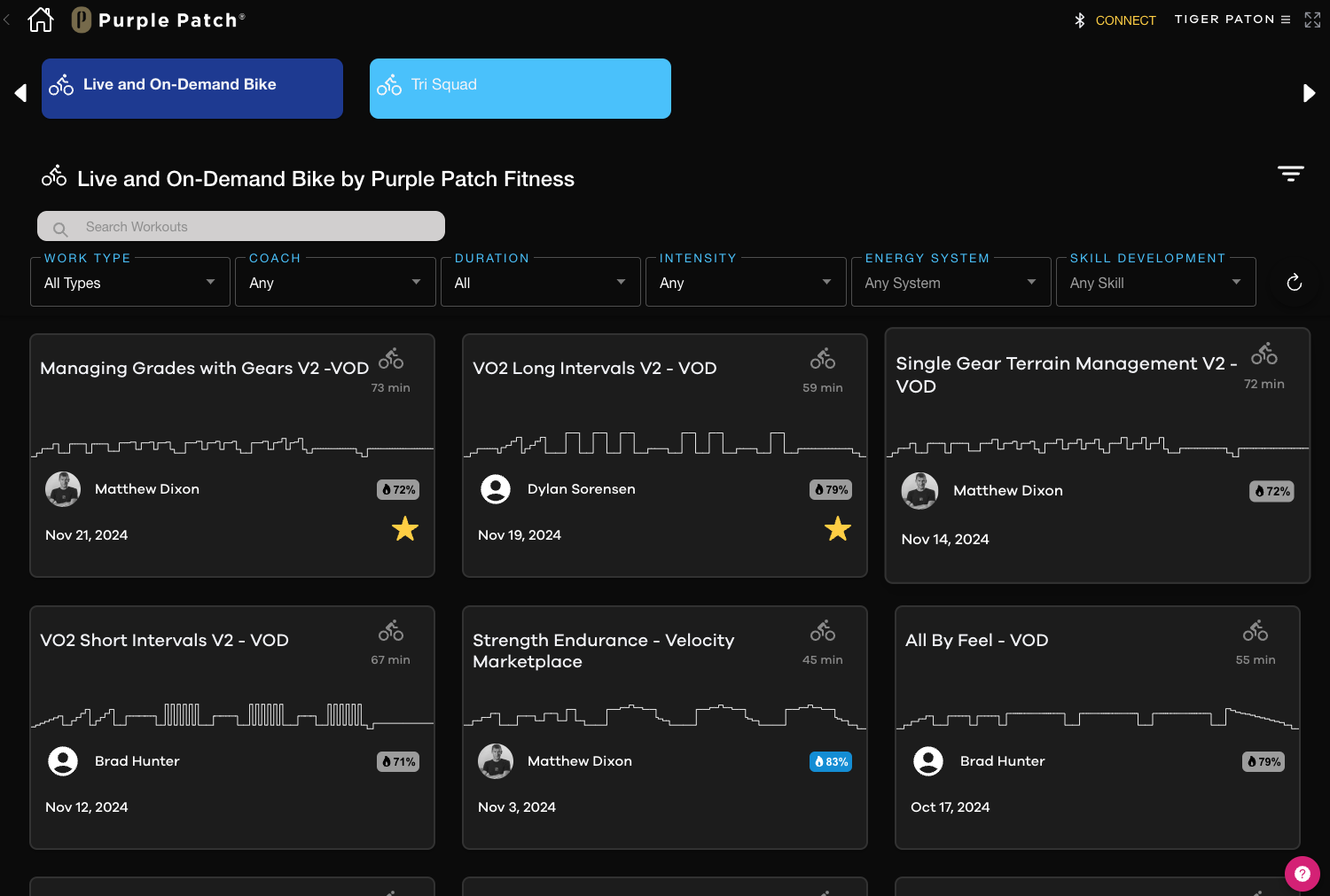Viewport: 1330px width, 896px height.
Task: Click Matthew Dixon's photo on Managing Grades card
Action: pos(63,489)
